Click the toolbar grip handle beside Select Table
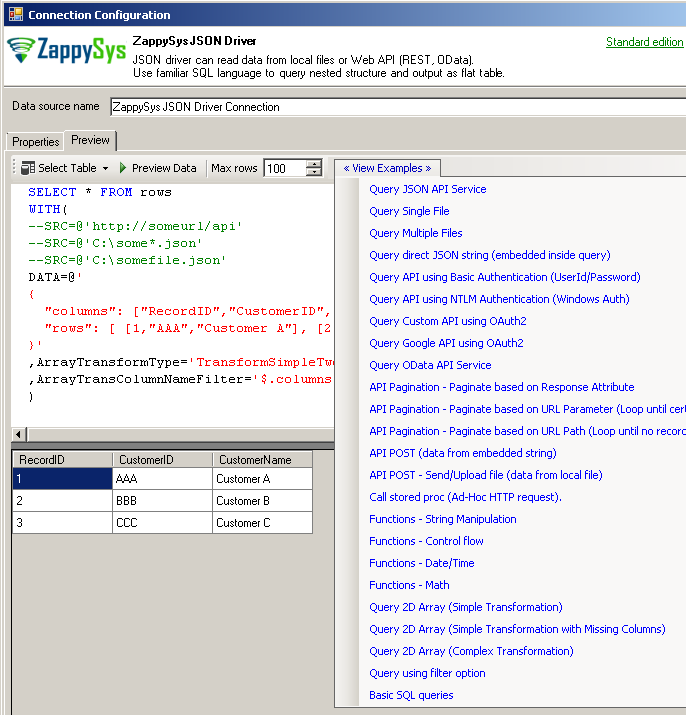 [x=14, y=168]
